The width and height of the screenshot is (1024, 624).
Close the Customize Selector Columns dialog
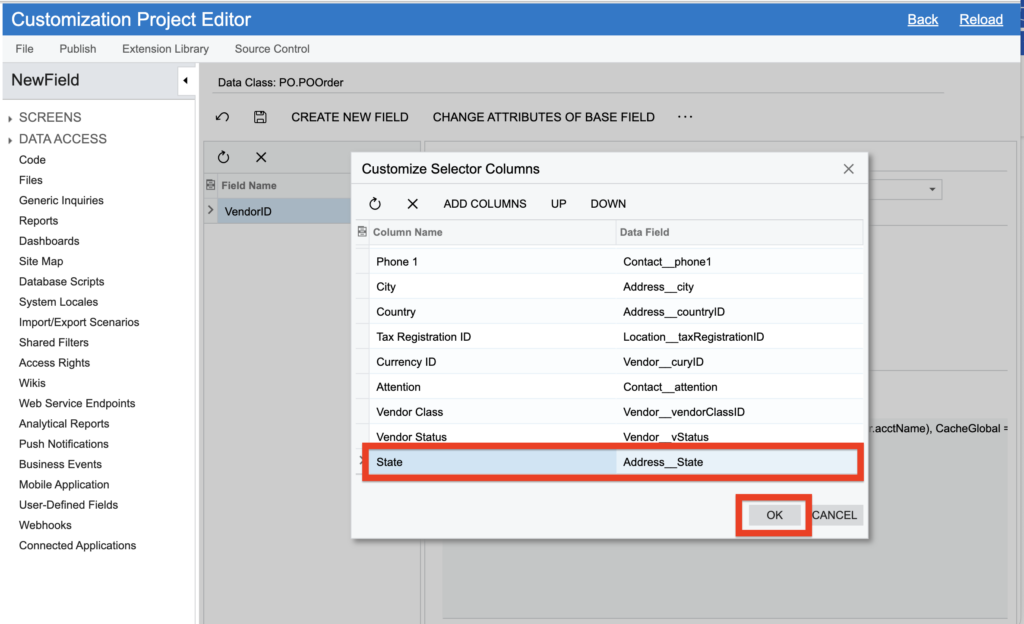pos(848,169)
